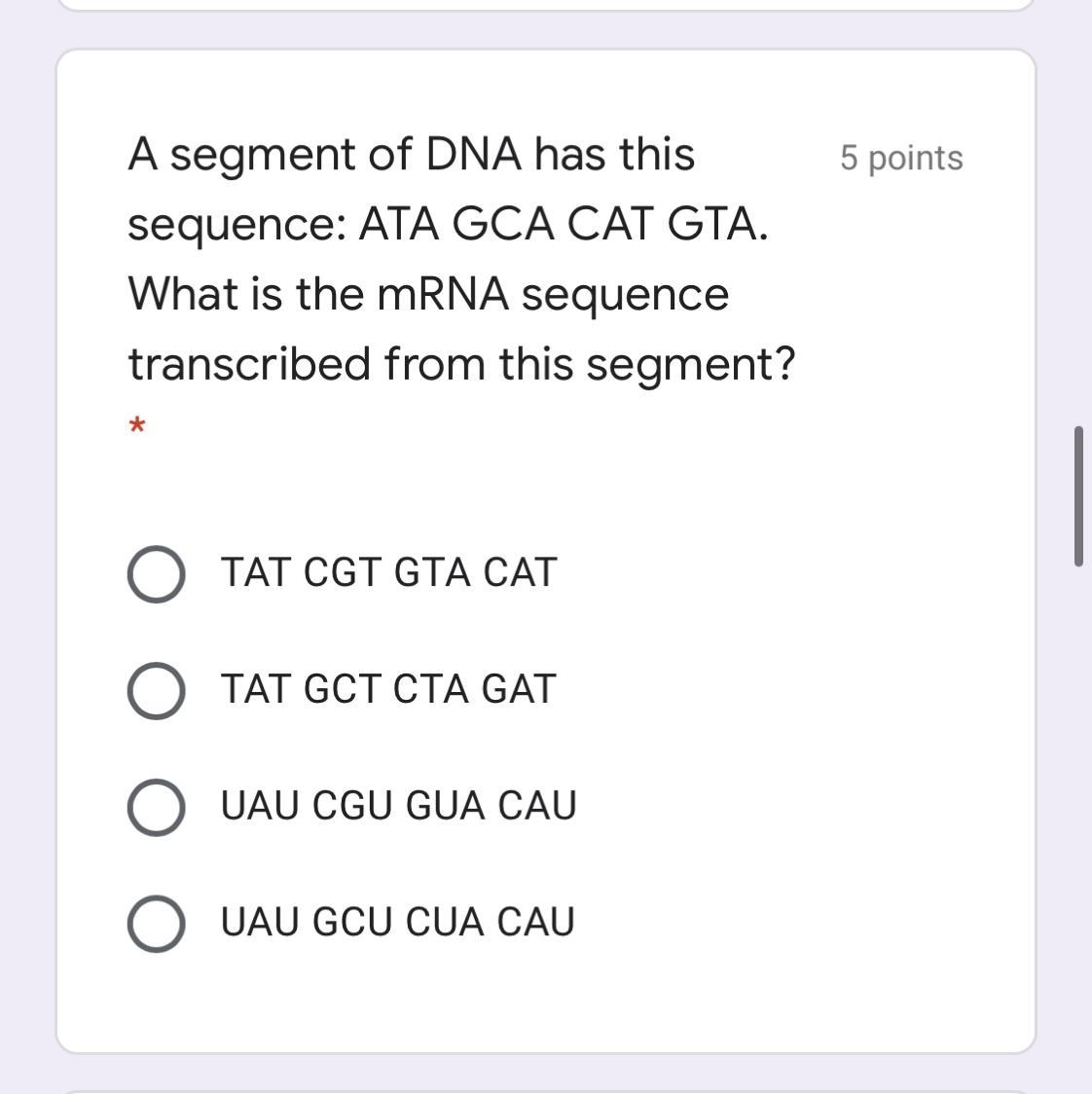Click the DNA sequence 'ATA GCA CAT GTA.'

click(x=564, y=225)
